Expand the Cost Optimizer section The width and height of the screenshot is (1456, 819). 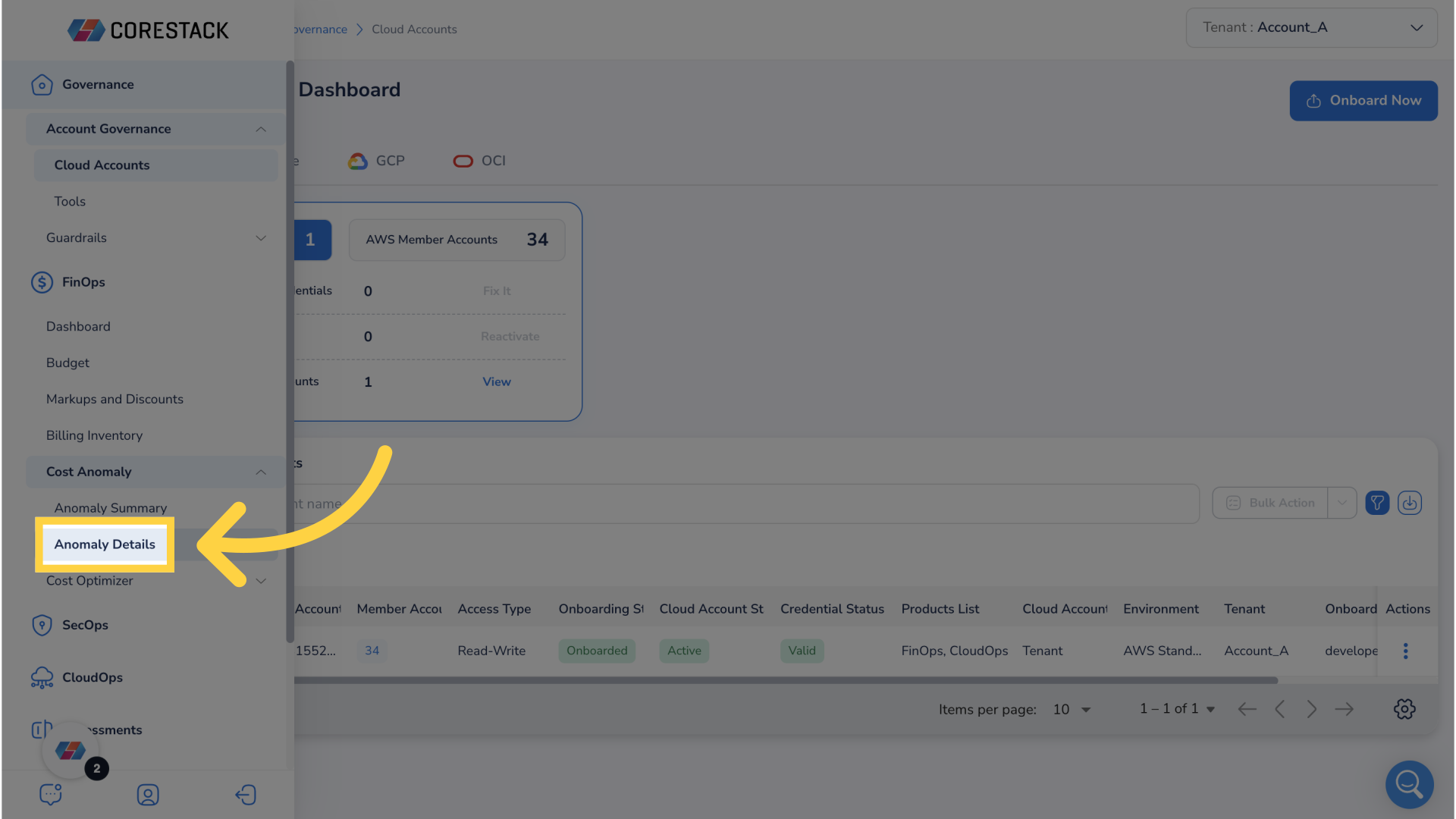pos(261,581)
